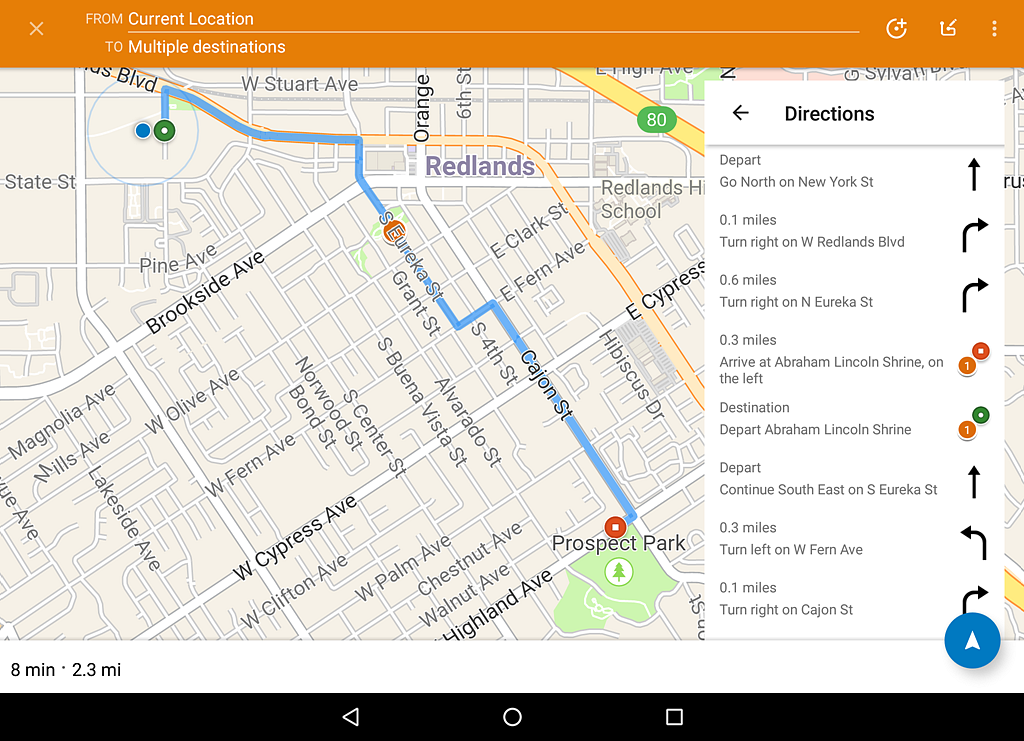The image size is (1024, 741).
Task: Select 'Depart Abraham Lincoln Shrine' step
Action: tap(855, 419)
